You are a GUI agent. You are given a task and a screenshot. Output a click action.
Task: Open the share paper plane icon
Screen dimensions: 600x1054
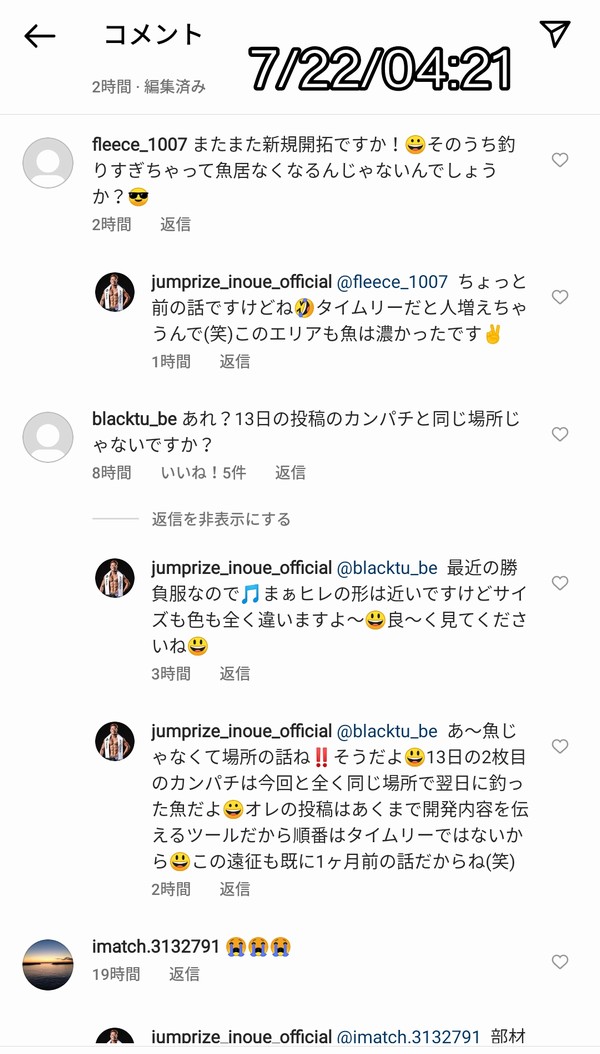[x=555, y=34]
